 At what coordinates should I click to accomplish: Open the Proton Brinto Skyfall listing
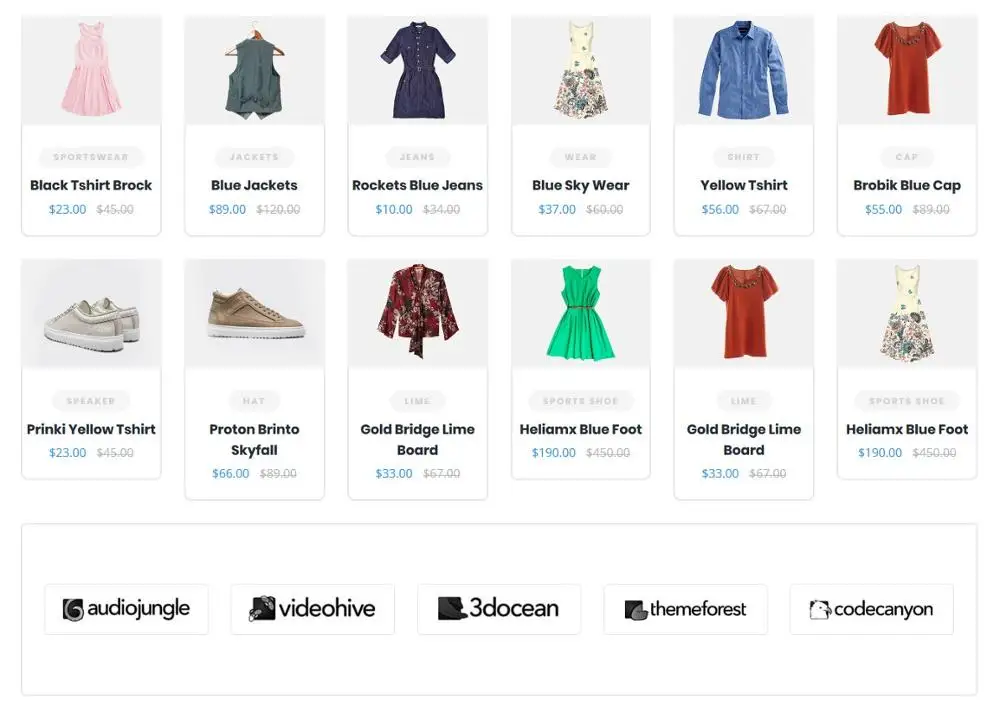[x=254, y=440]
